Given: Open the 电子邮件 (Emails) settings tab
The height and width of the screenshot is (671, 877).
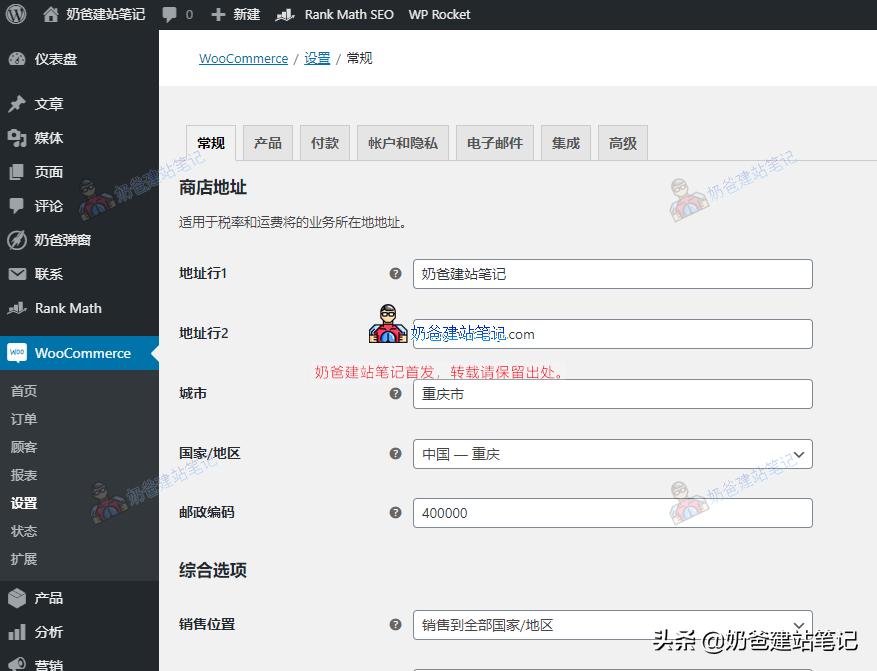Looking at the screenshot, I should click(x=494, y=142).
